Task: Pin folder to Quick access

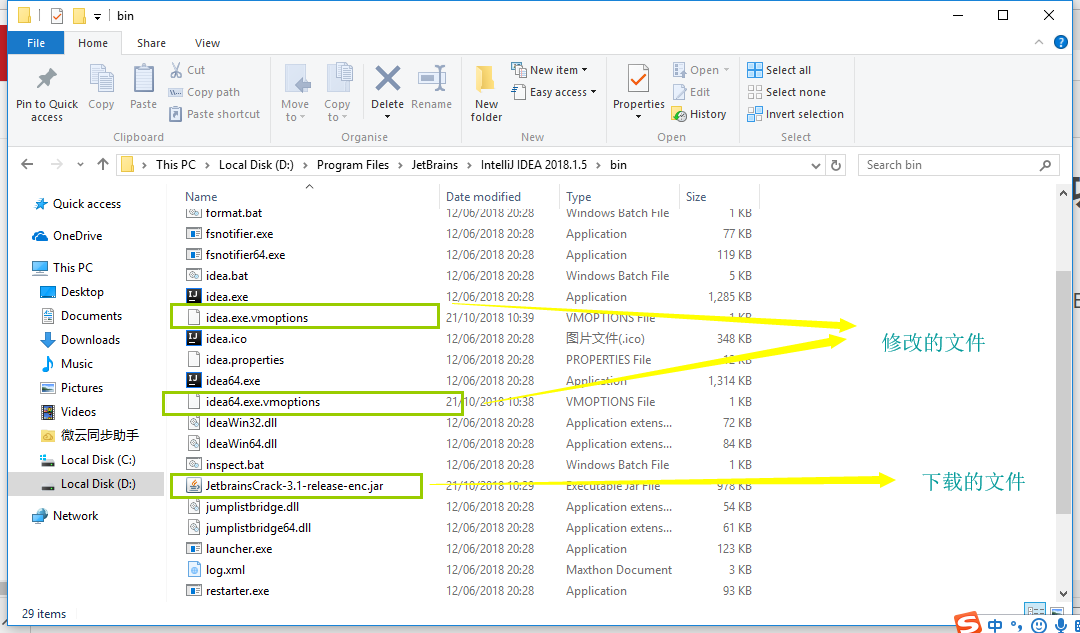Action: tap(47, 95)
